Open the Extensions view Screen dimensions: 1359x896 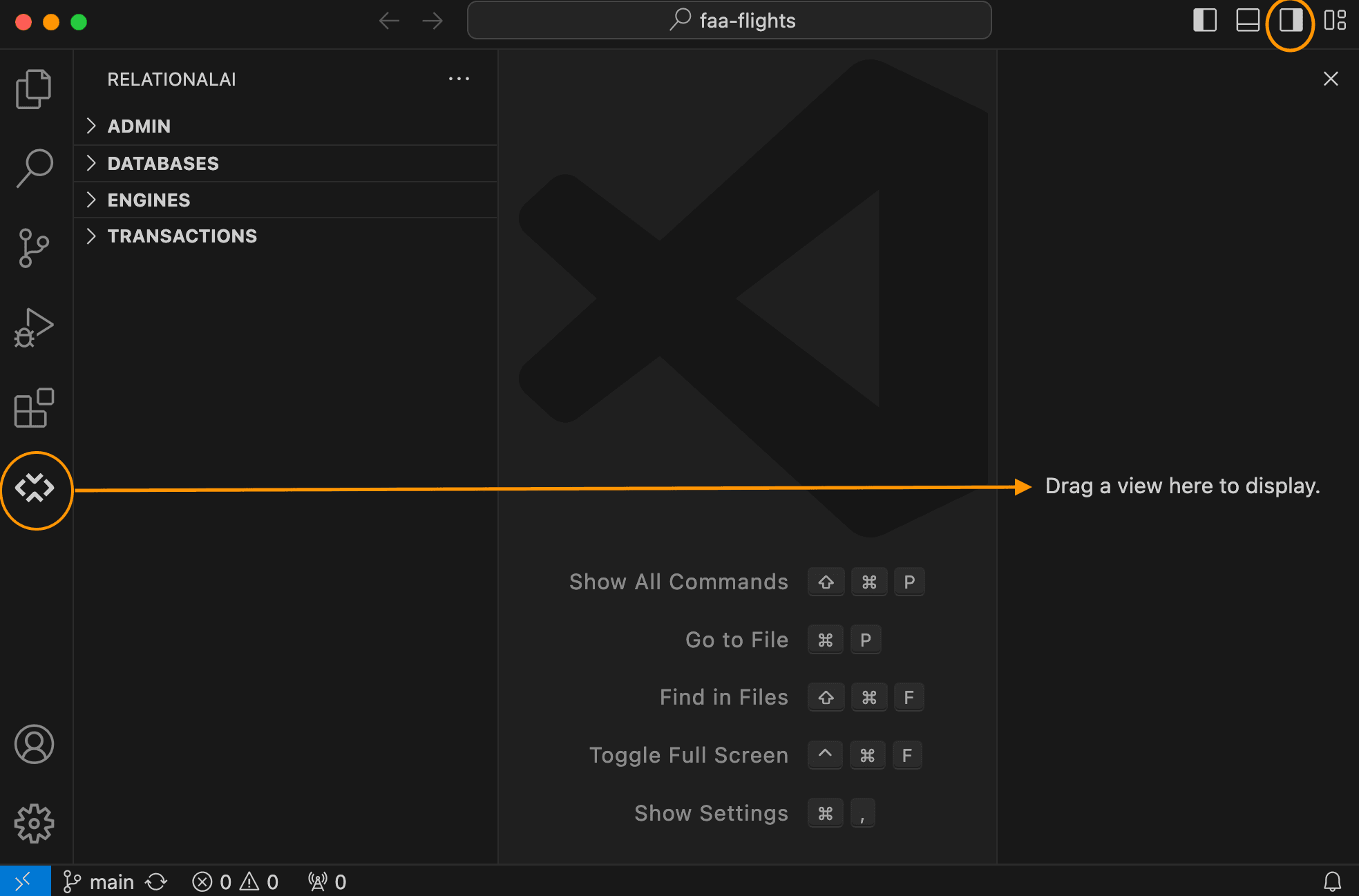tap(34, 408)
